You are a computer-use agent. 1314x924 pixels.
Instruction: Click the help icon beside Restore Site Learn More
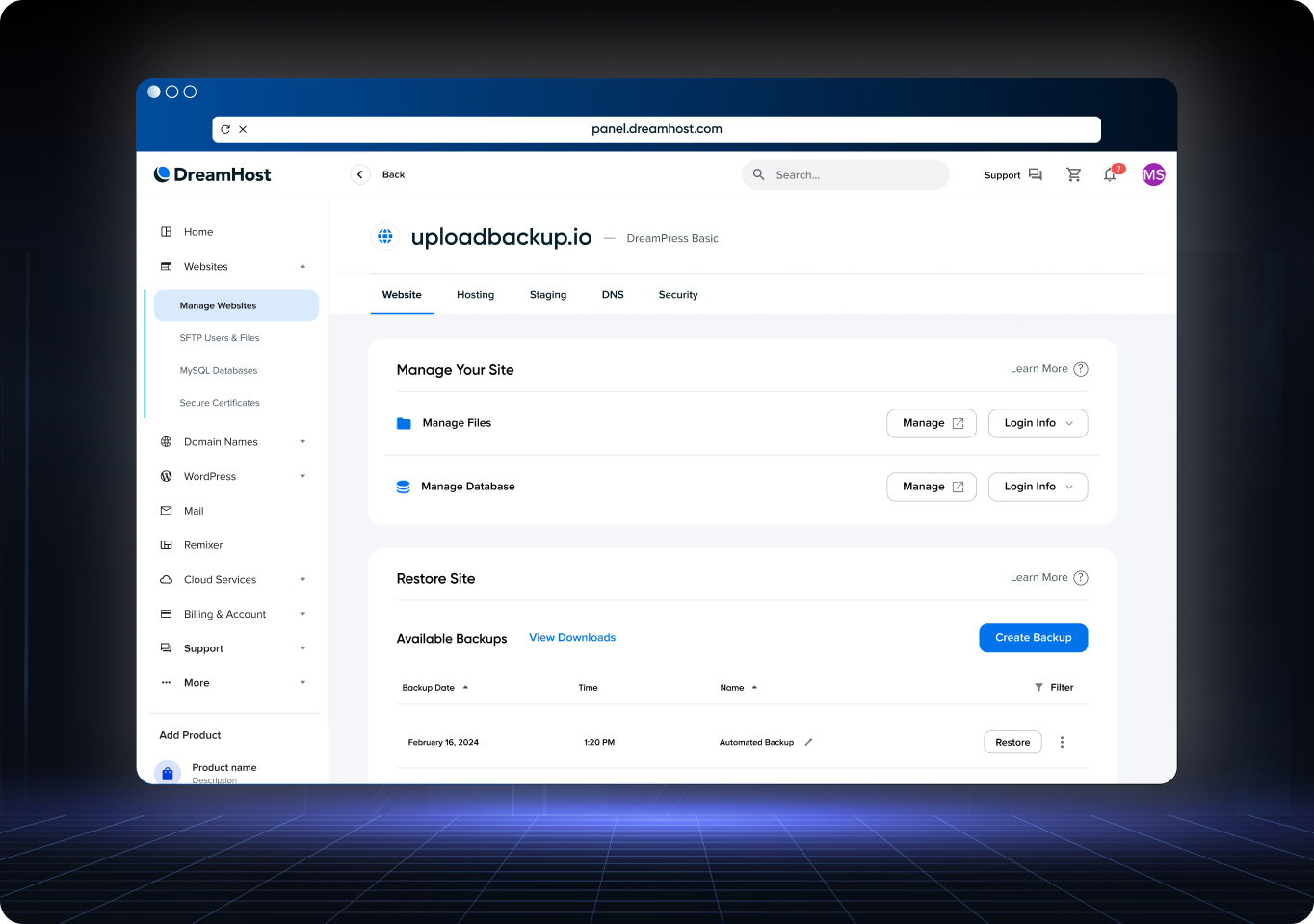point(1081,578)
